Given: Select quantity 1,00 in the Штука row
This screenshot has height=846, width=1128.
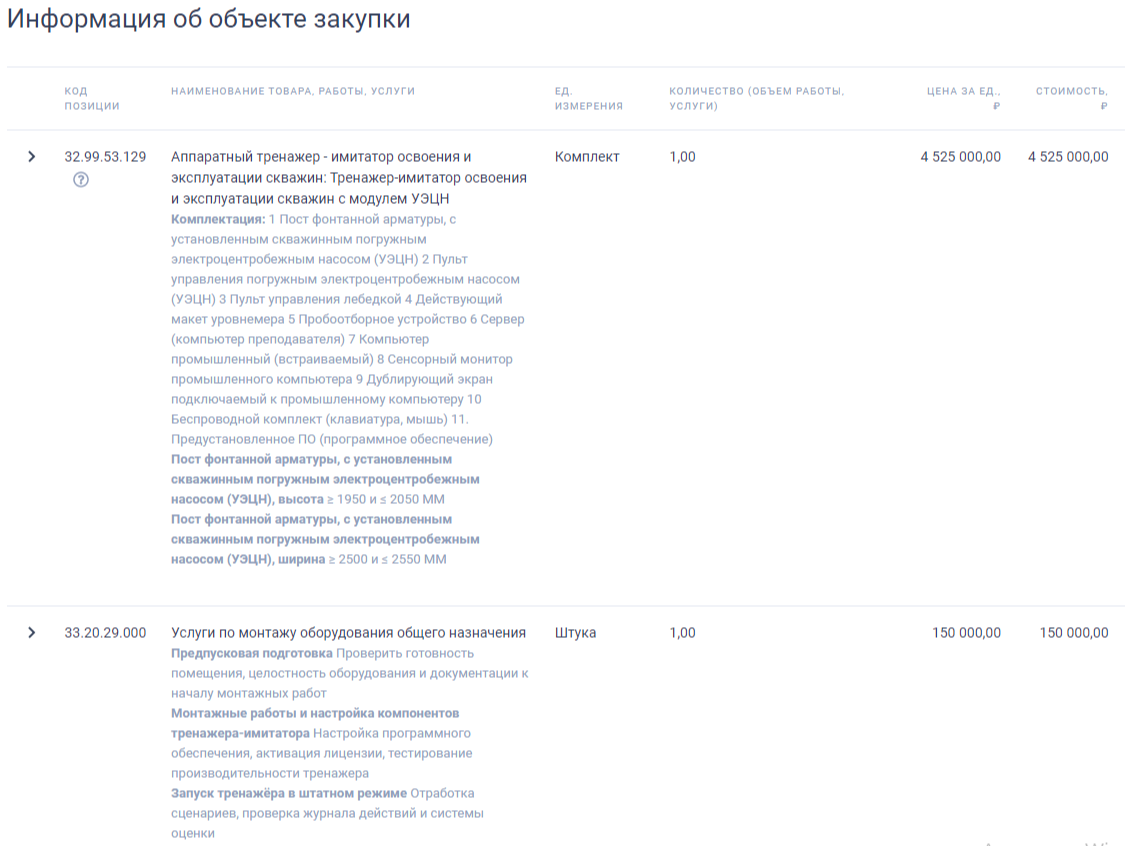Looking at the screenshot, I should 683,633.
